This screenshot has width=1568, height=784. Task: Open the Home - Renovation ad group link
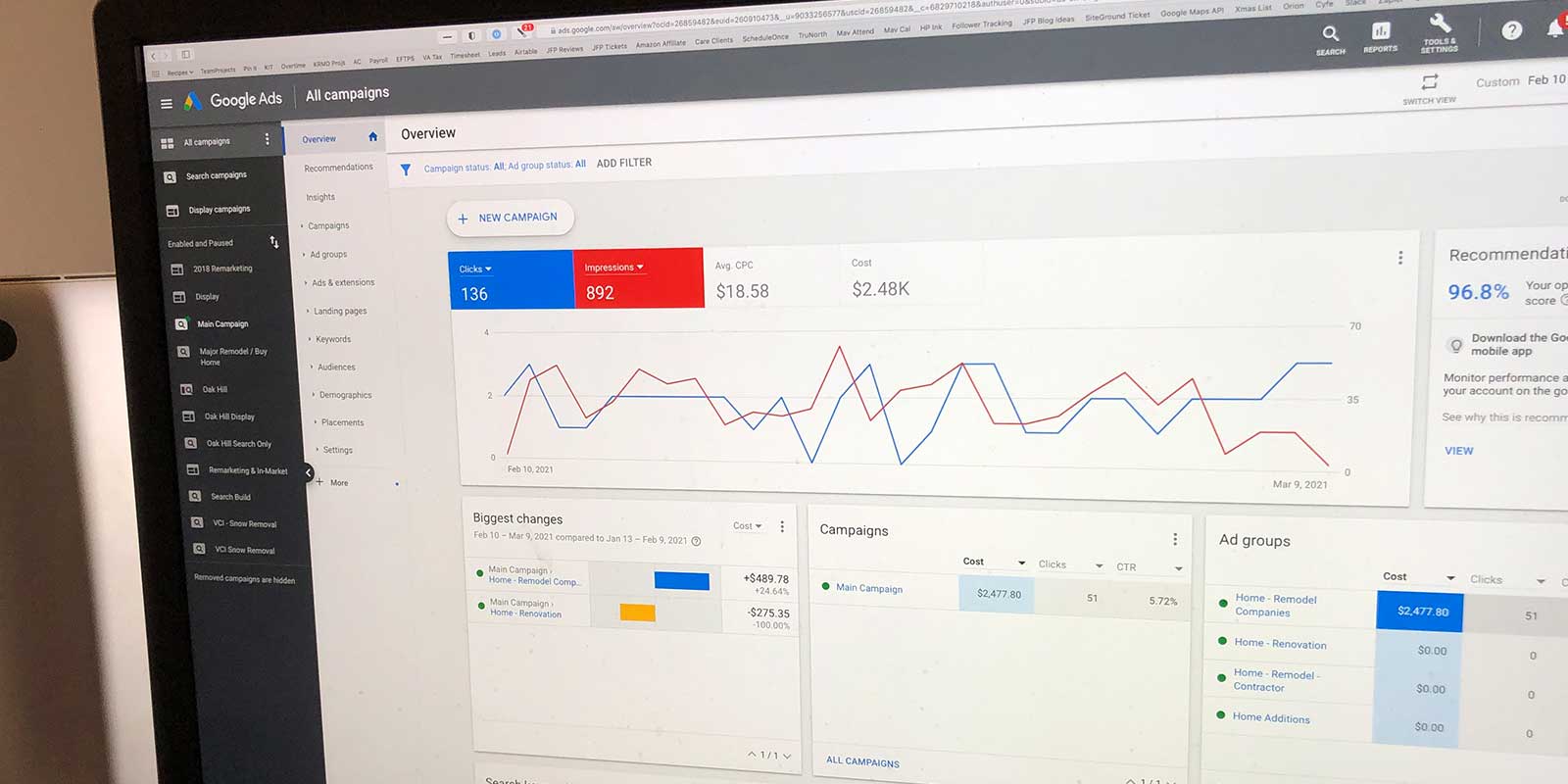[1281, 644]
